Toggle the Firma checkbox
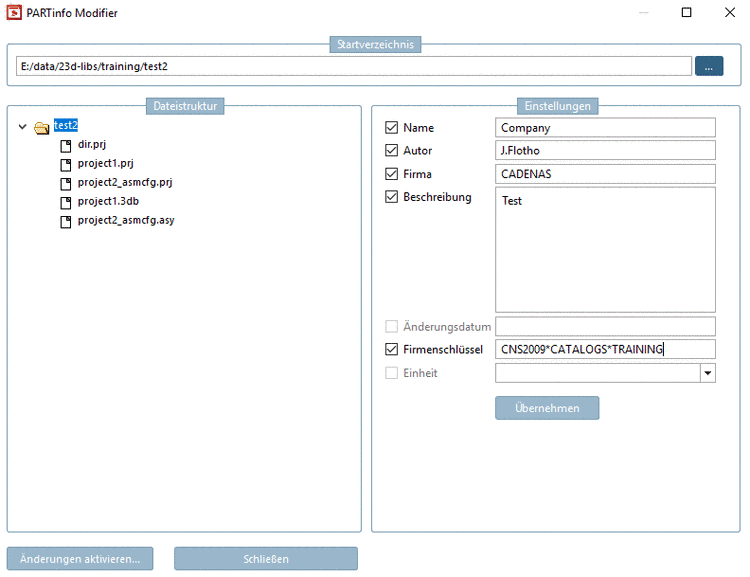The width and height of the screenshot is (750, 577). [391, 174]
